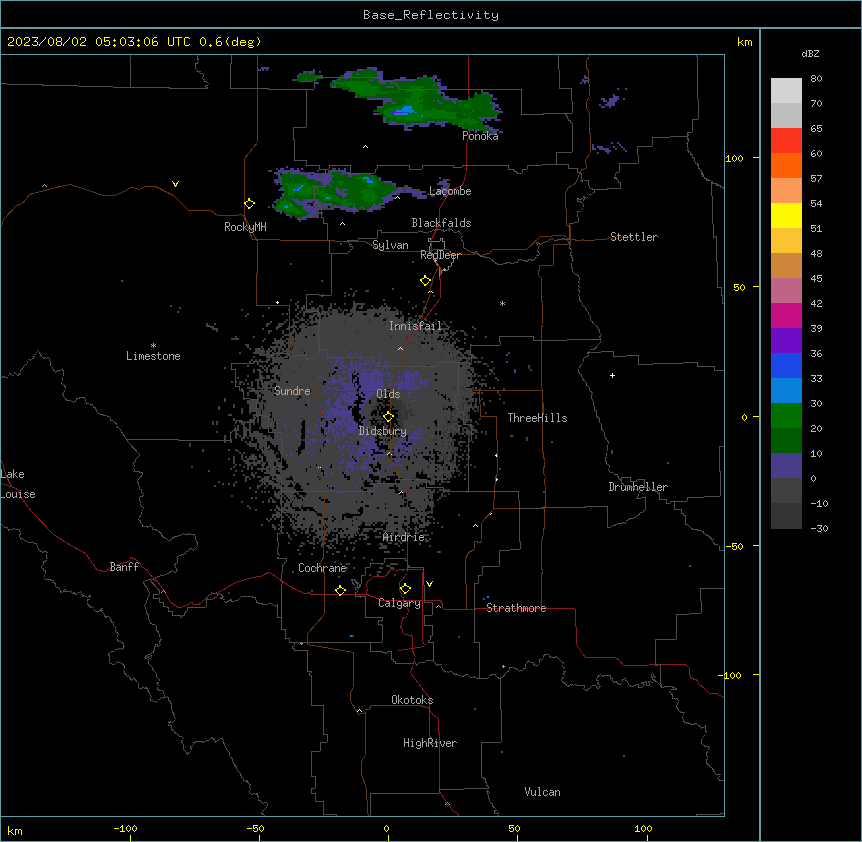Image resolution: width=862 pixels, height=842 pixels.
Task: Click the Limestone label
Action: tap(153, 356)
